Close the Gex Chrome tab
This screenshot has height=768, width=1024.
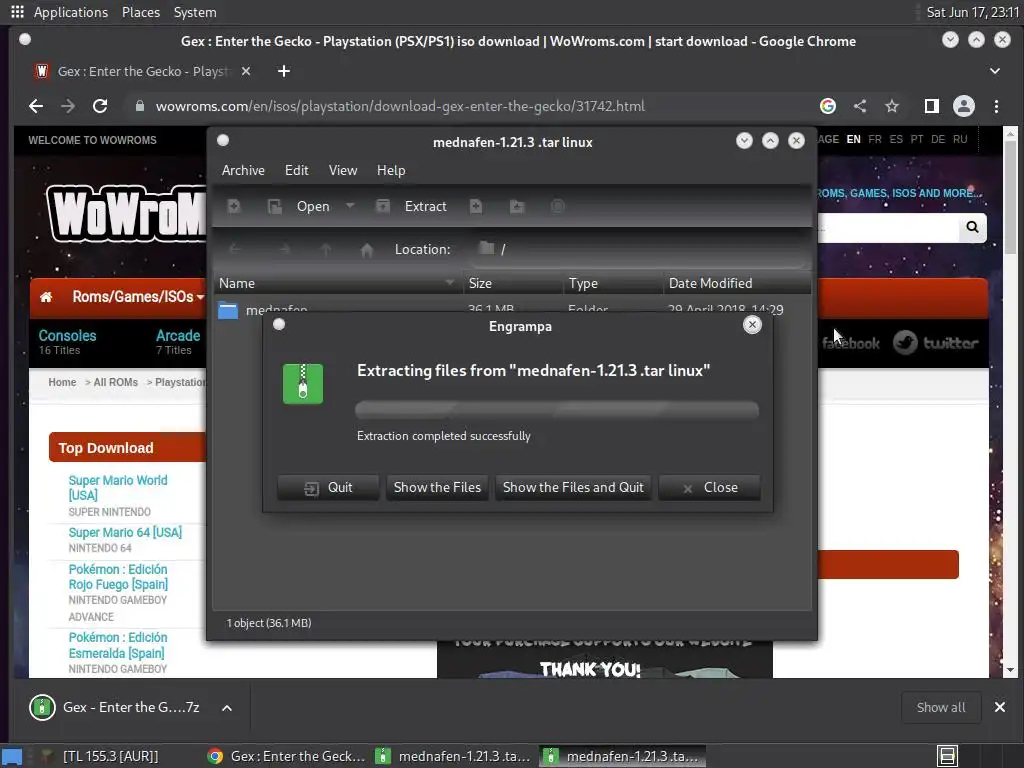pyautogui.click(x=246, y=71)
